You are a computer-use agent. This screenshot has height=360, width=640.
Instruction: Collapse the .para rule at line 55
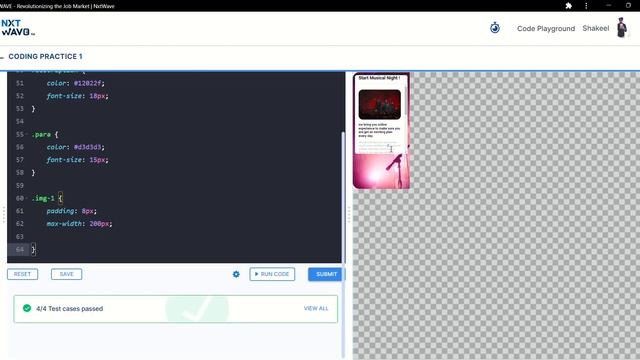(27, 134)
